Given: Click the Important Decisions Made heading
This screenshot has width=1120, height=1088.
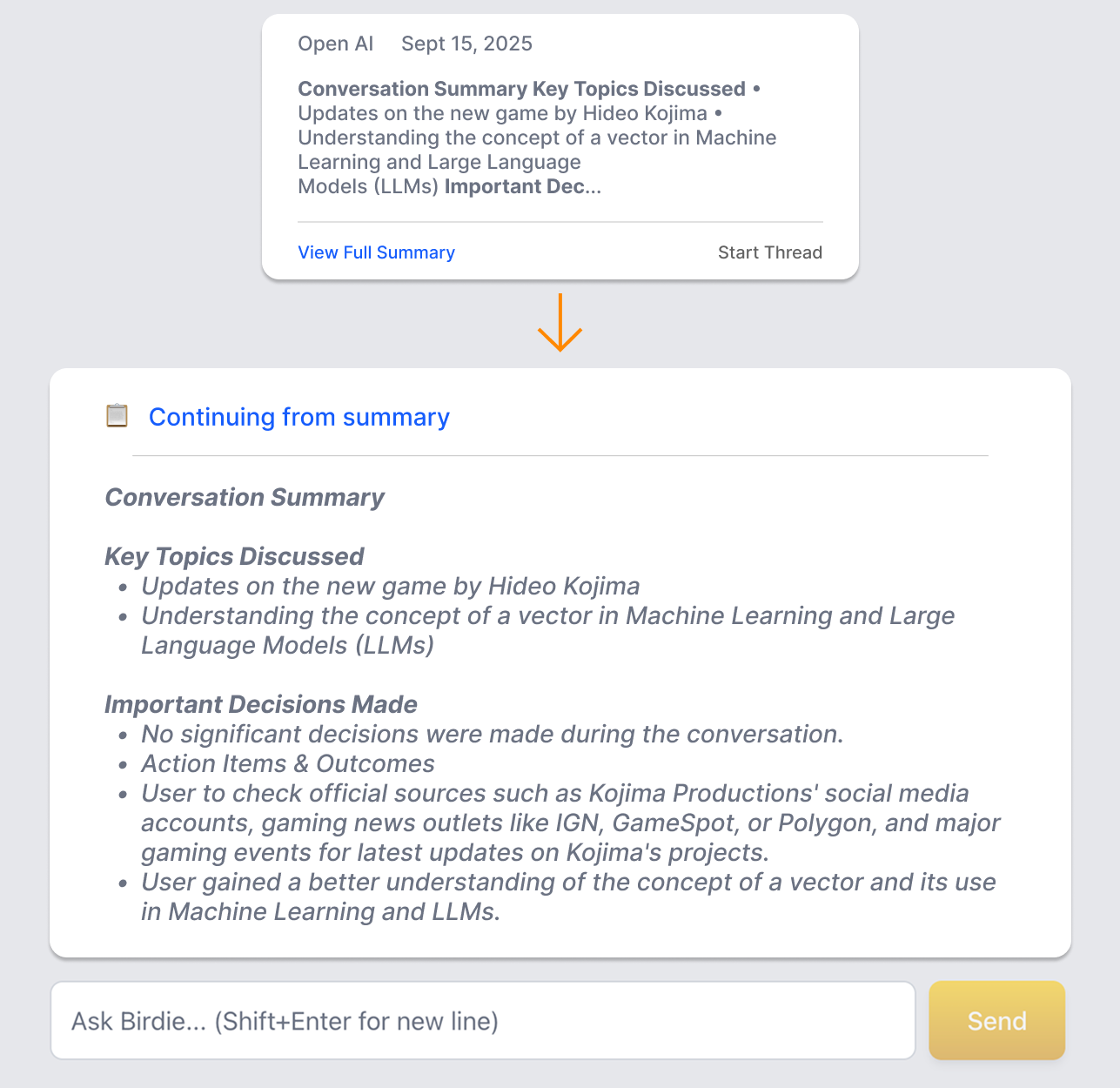Looking at the screenshot, I should (261, 704).
